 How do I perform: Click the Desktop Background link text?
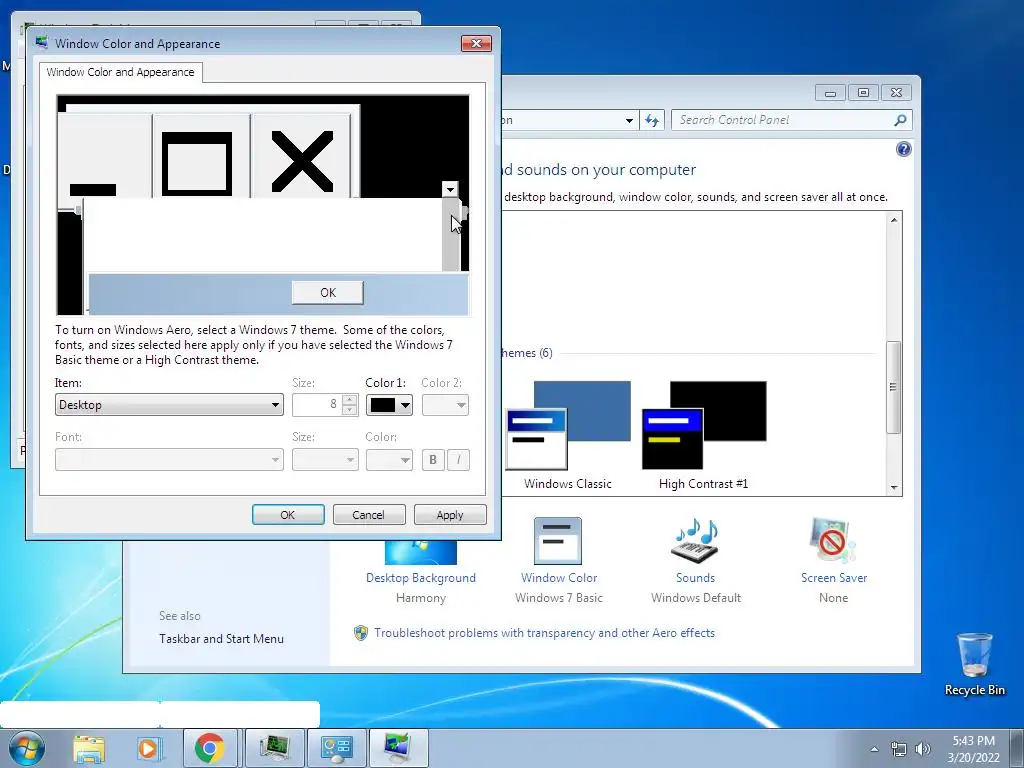(421, 578)
